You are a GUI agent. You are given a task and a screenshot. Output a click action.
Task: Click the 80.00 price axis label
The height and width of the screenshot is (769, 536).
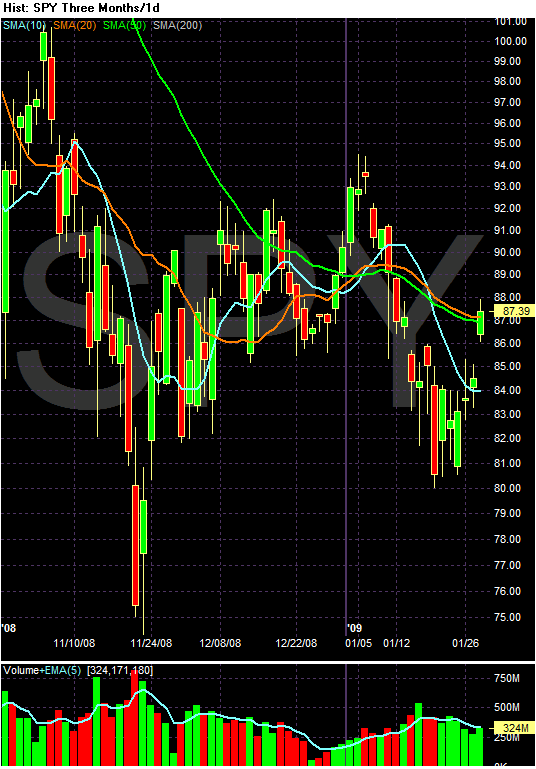(508, 488)
